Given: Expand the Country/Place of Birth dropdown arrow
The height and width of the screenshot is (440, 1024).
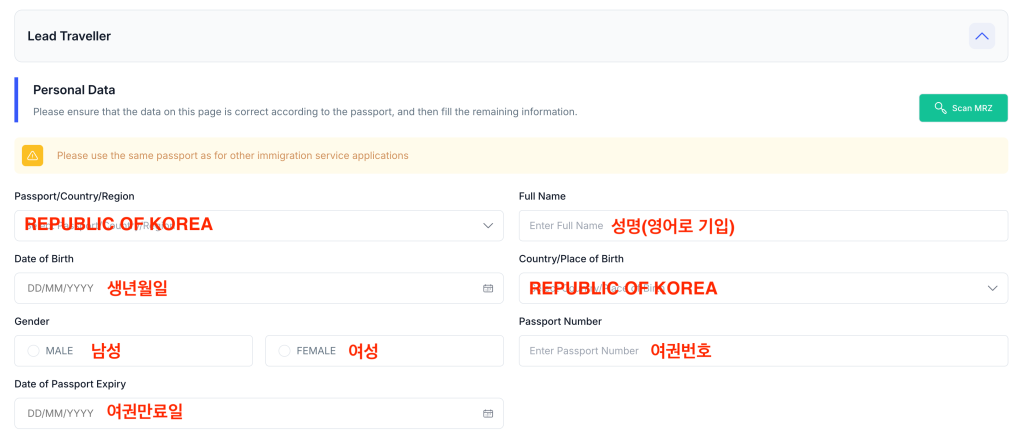Looking at the screenshot, I should (x=993, y=288).
